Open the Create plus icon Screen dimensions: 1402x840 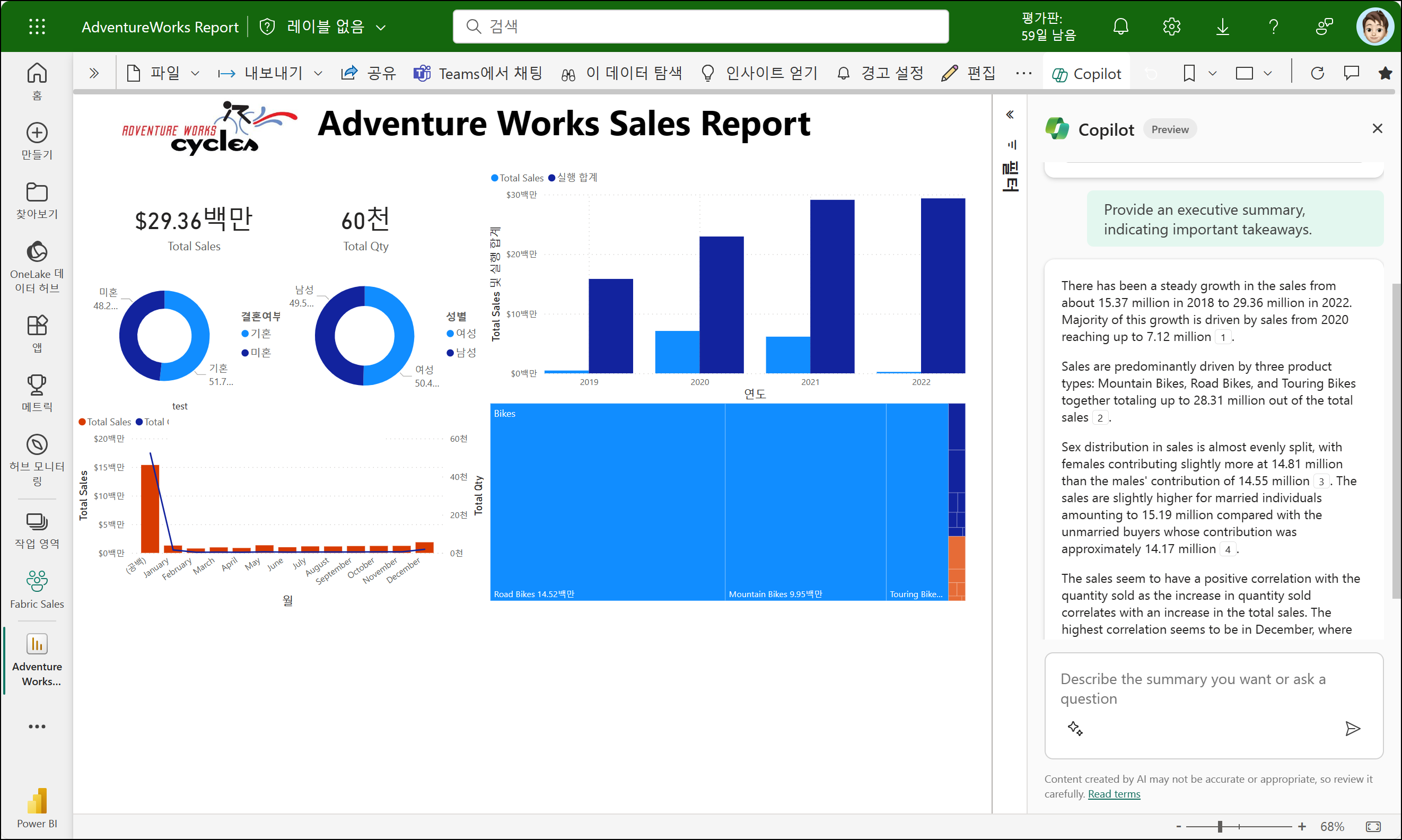tap(37, 133)
